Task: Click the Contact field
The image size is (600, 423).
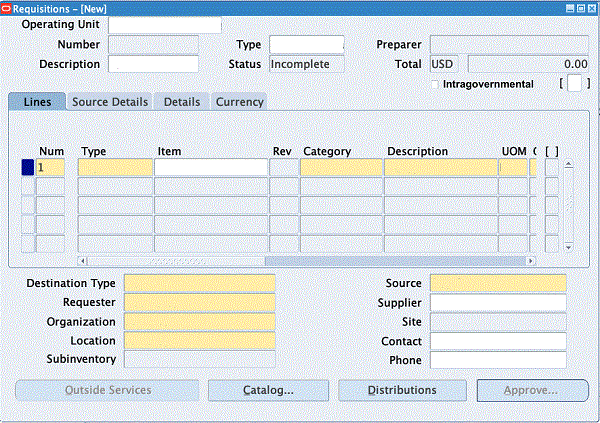Action: click(x=498, y=341)
